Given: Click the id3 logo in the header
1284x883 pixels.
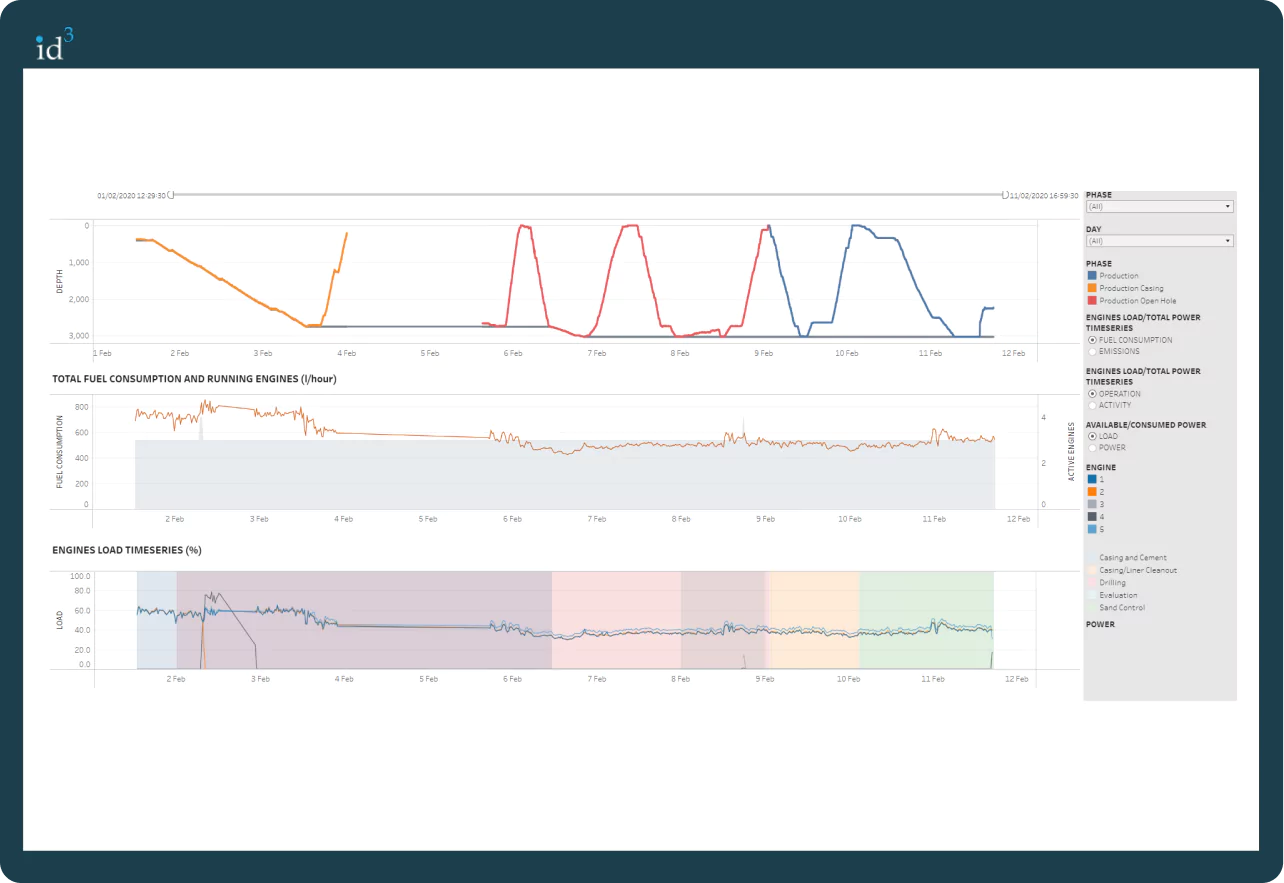Looking at the screenshot, I should click(54, 45).
